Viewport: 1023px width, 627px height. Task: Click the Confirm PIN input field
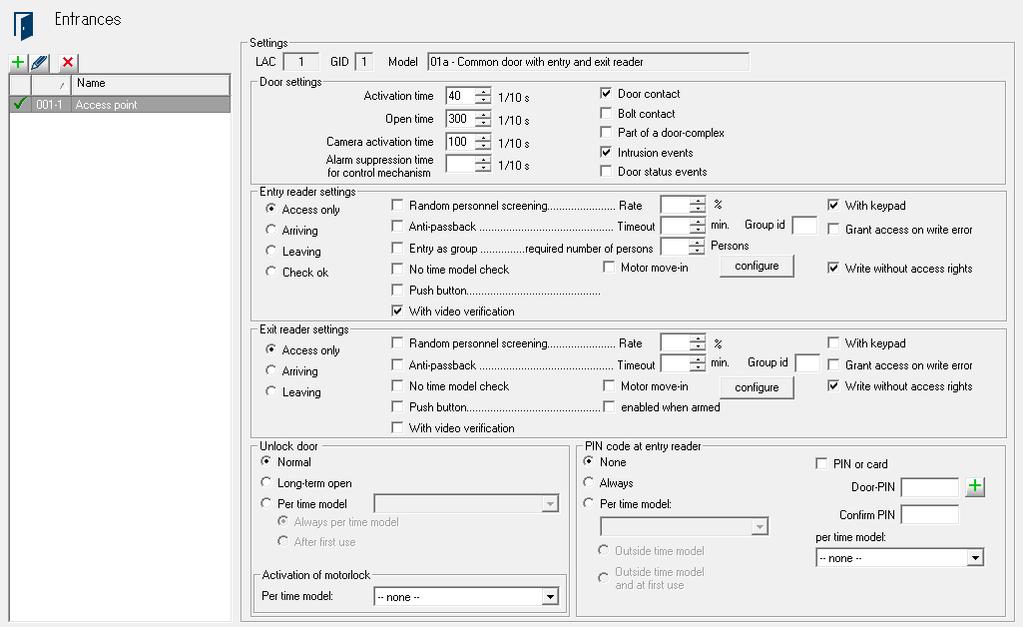[x=930, y=515]
